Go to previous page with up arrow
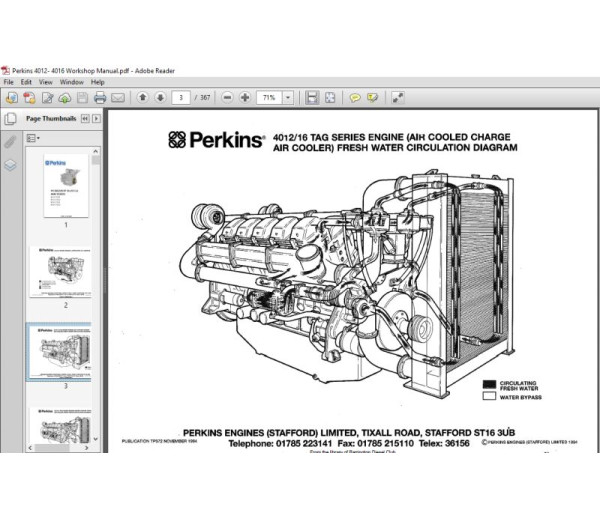600x518 pixels. click(x=142, y=98)
